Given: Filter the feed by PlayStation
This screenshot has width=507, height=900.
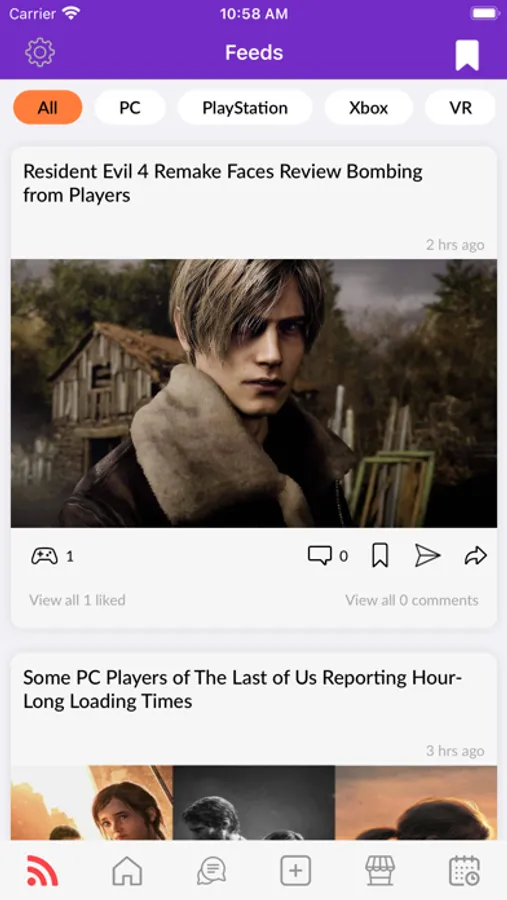Looking at the screenshot, I should (x=245, y=107).
